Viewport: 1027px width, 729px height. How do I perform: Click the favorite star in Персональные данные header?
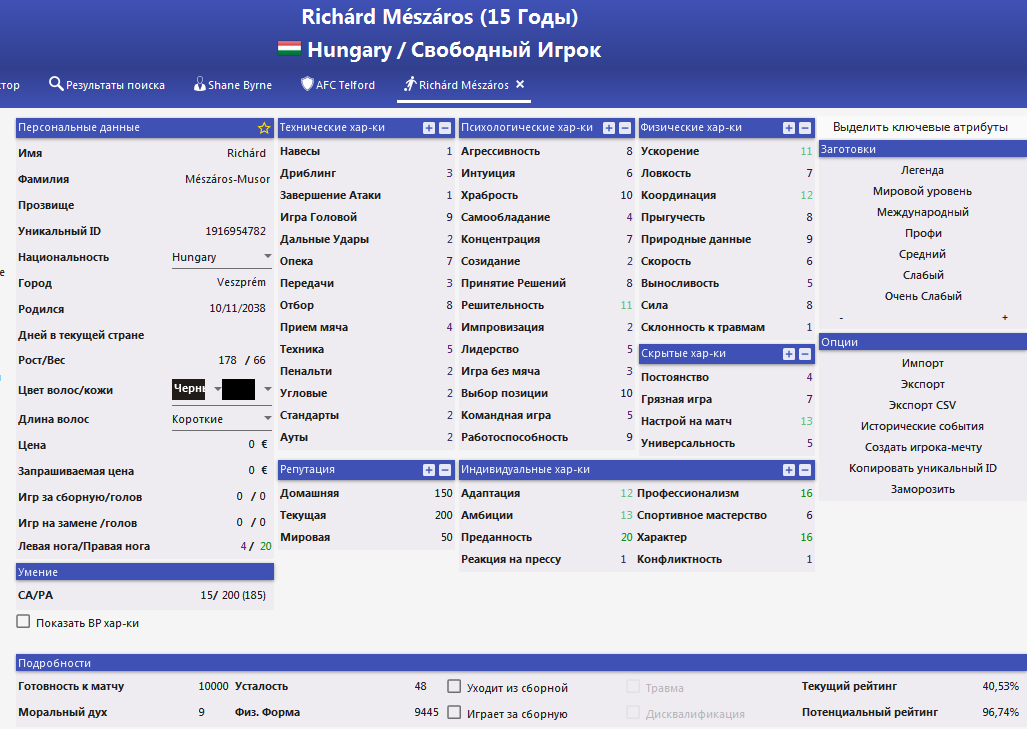coord(264,128)
